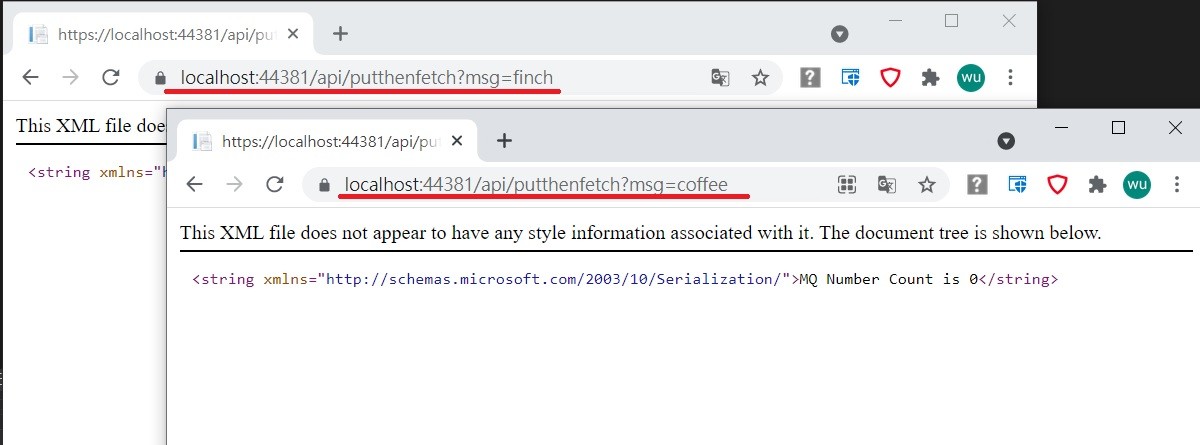Click translate icon in coffee window

886,184
